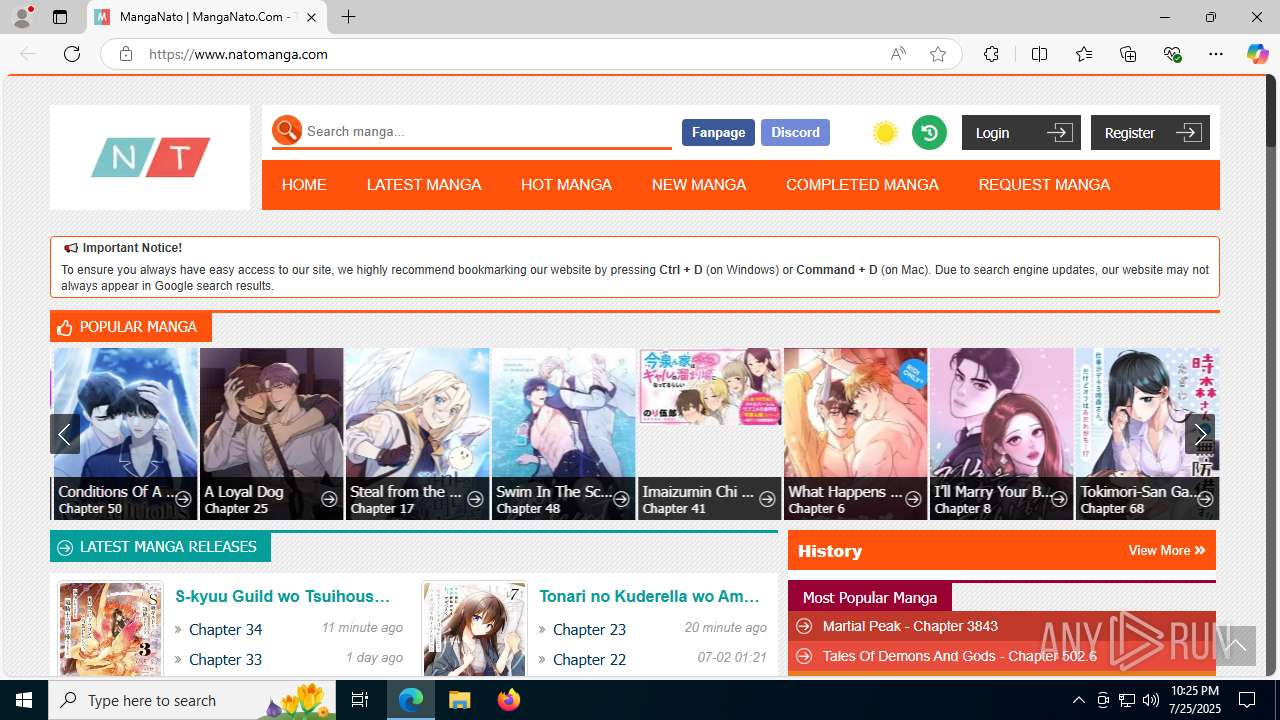Show hidden system tray icons
This screenshot has width=1280, height=720.
click(1078, 700)
